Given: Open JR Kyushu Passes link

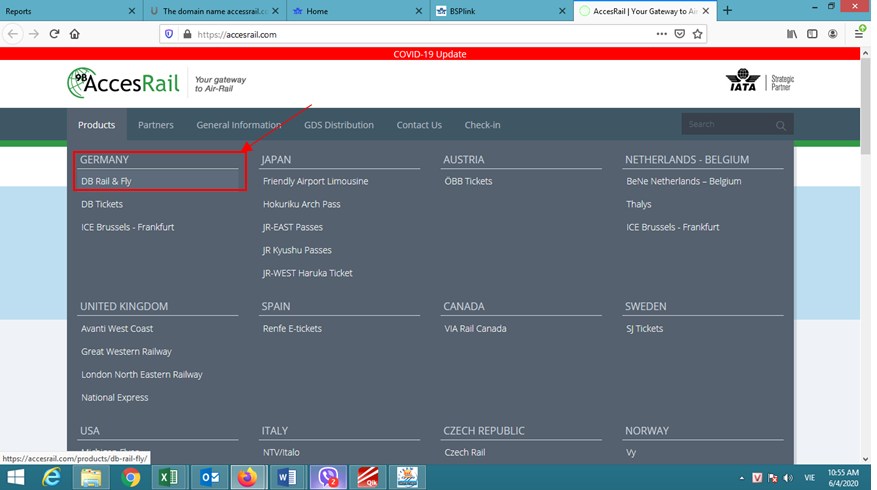Looking at the screenshot, I should (297, 250).
